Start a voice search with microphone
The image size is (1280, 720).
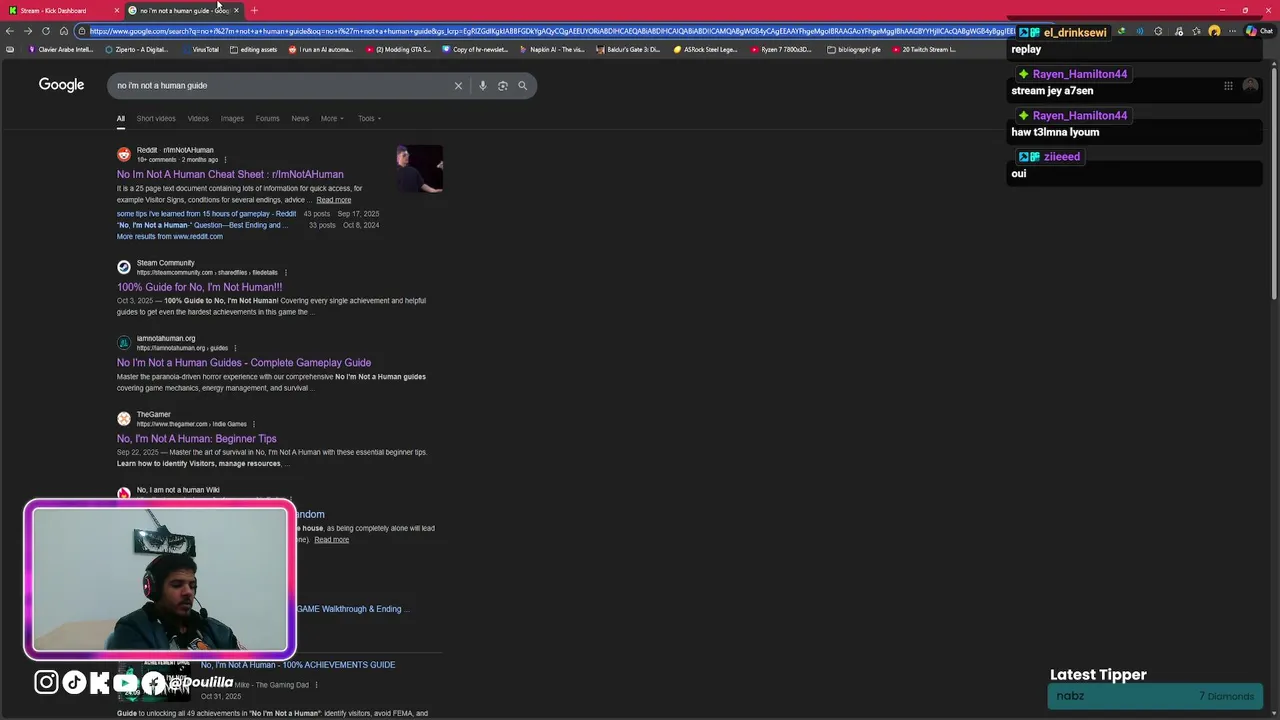coord(482,86)
